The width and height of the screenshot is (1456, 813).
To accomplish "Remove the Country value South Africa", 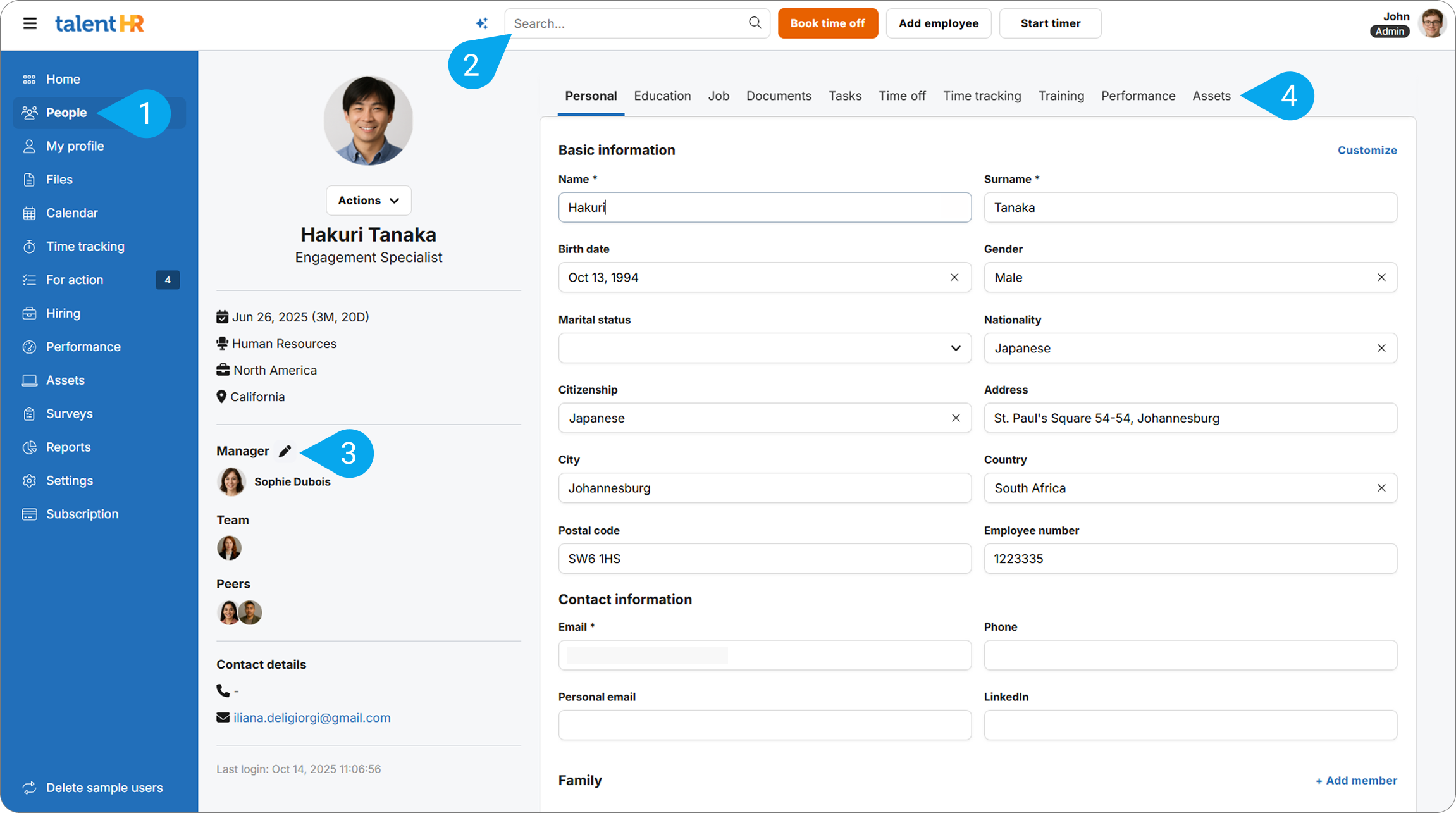I will click(1381, 488).
